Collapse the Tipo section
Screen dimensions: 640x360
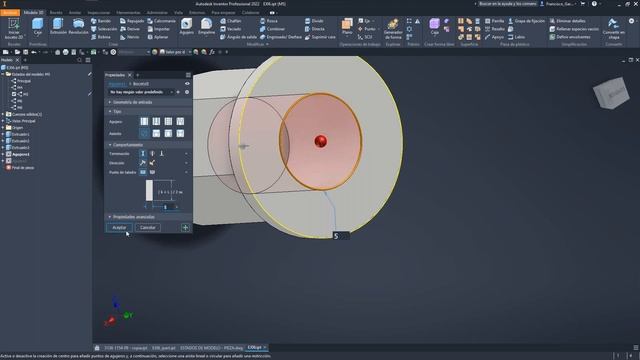(x=110, y=111)
